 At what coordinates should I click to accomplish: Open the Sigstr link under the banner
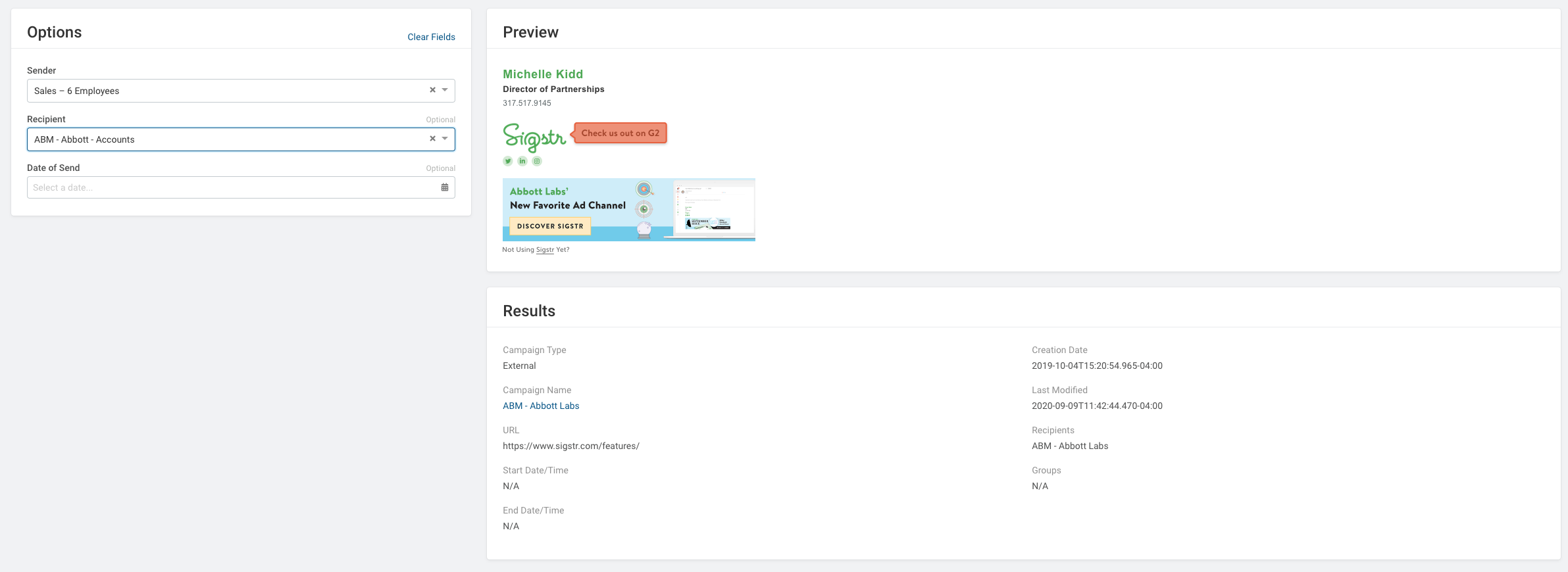pos(545,250)
